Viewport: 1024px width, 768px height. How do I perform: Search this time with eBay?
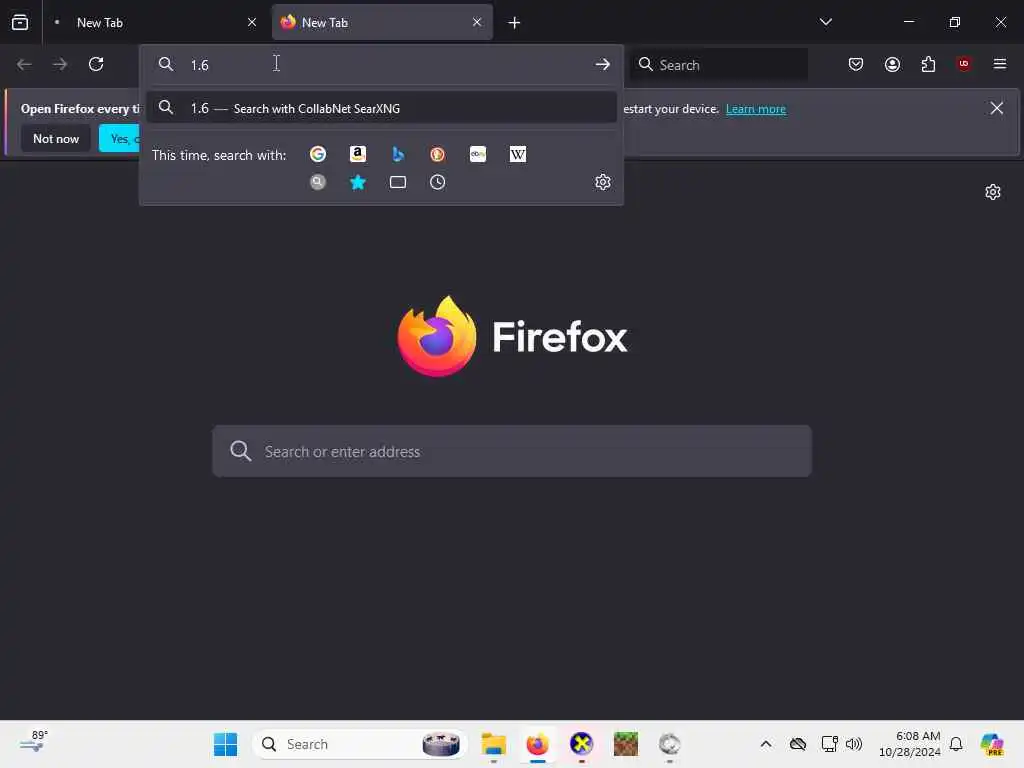[478, 154]
